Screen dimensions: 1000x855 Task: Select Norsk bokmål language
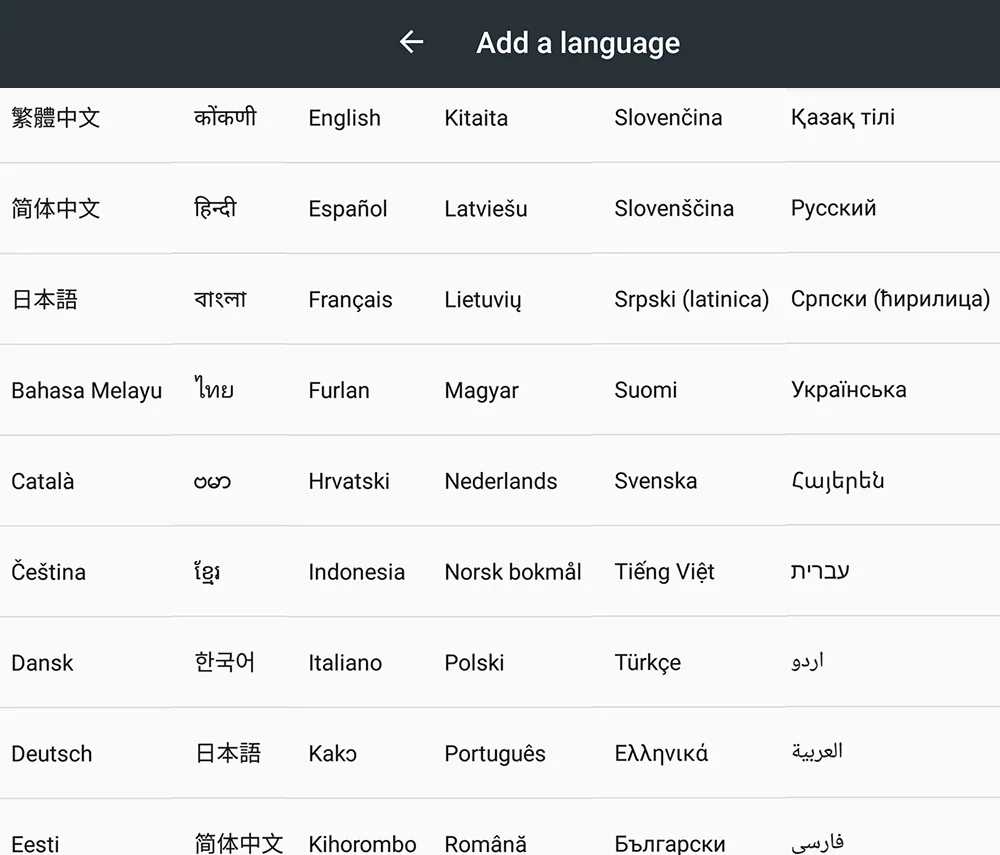(513, 572)
